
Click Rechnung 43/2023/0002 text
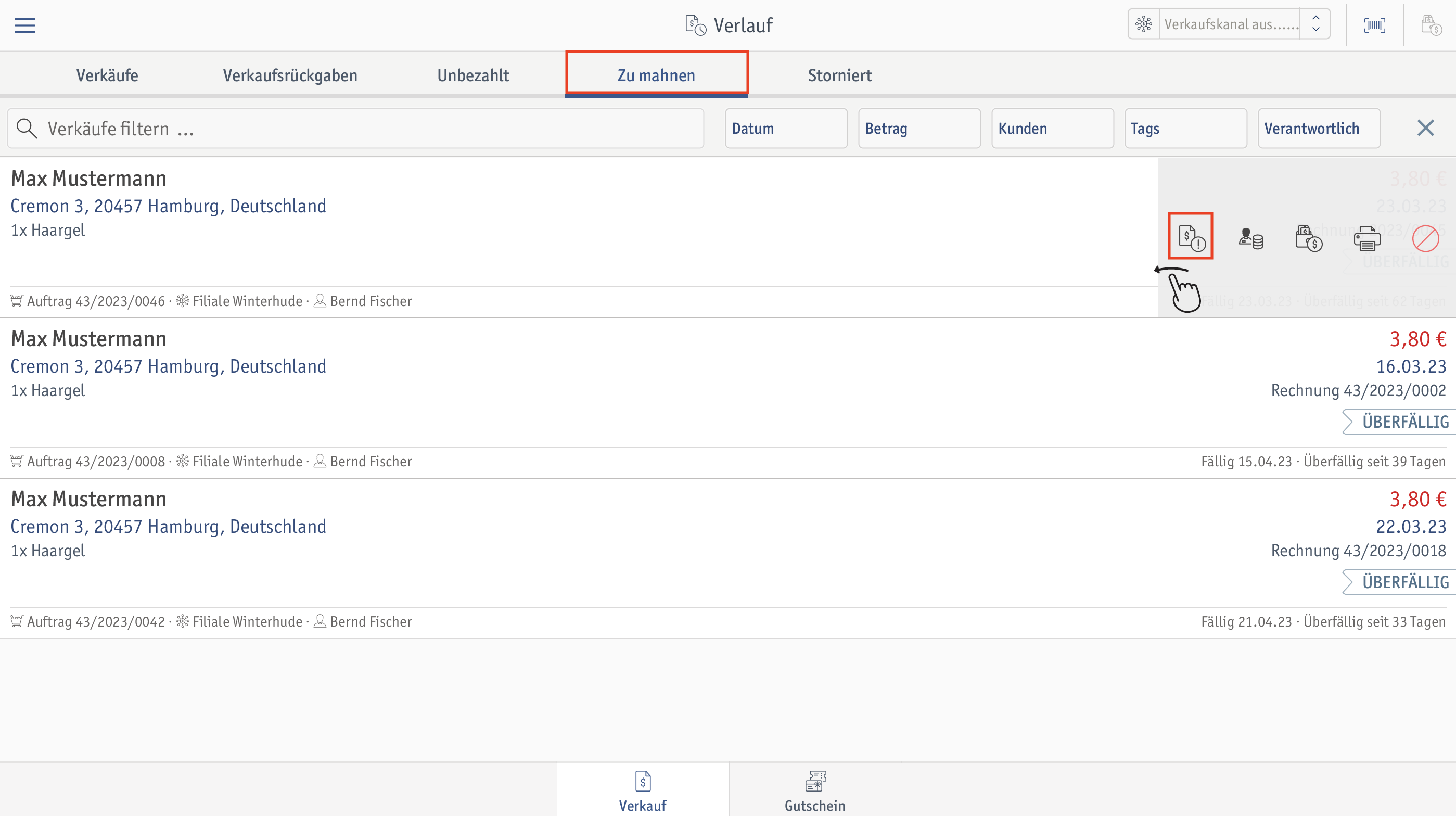point(1358,390)
